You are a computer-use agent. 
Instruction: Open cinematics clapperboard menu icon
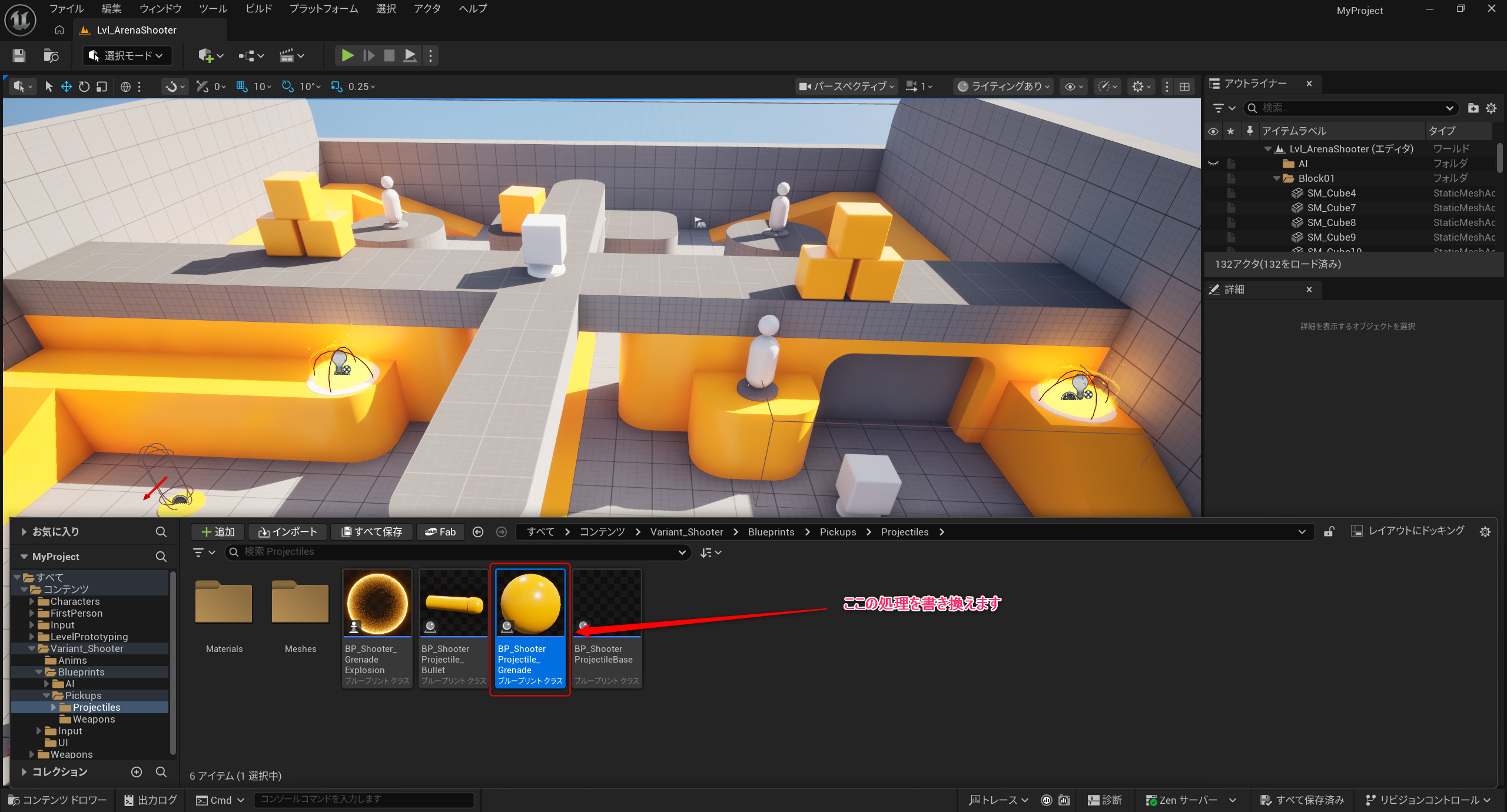[287, 55]
